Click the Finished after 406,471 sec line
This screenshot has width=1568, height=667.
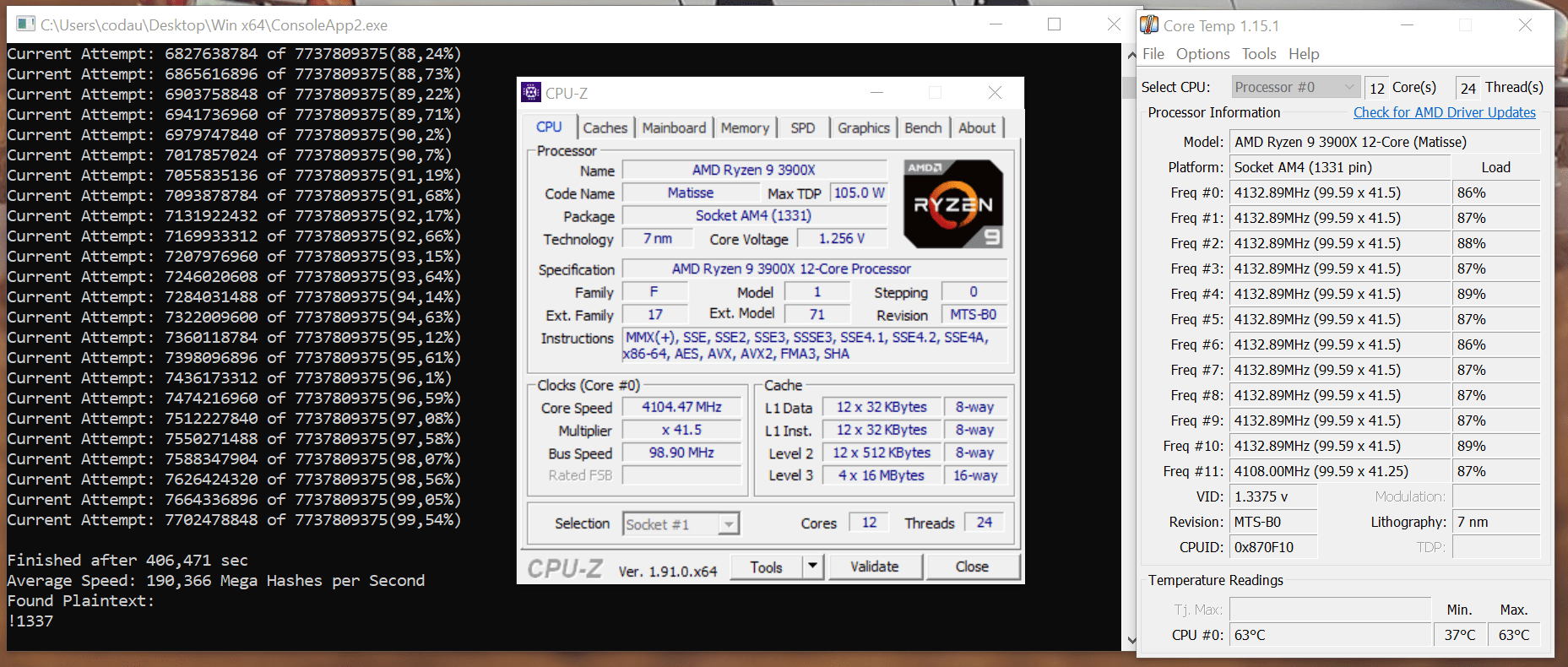tap(128, 561)
